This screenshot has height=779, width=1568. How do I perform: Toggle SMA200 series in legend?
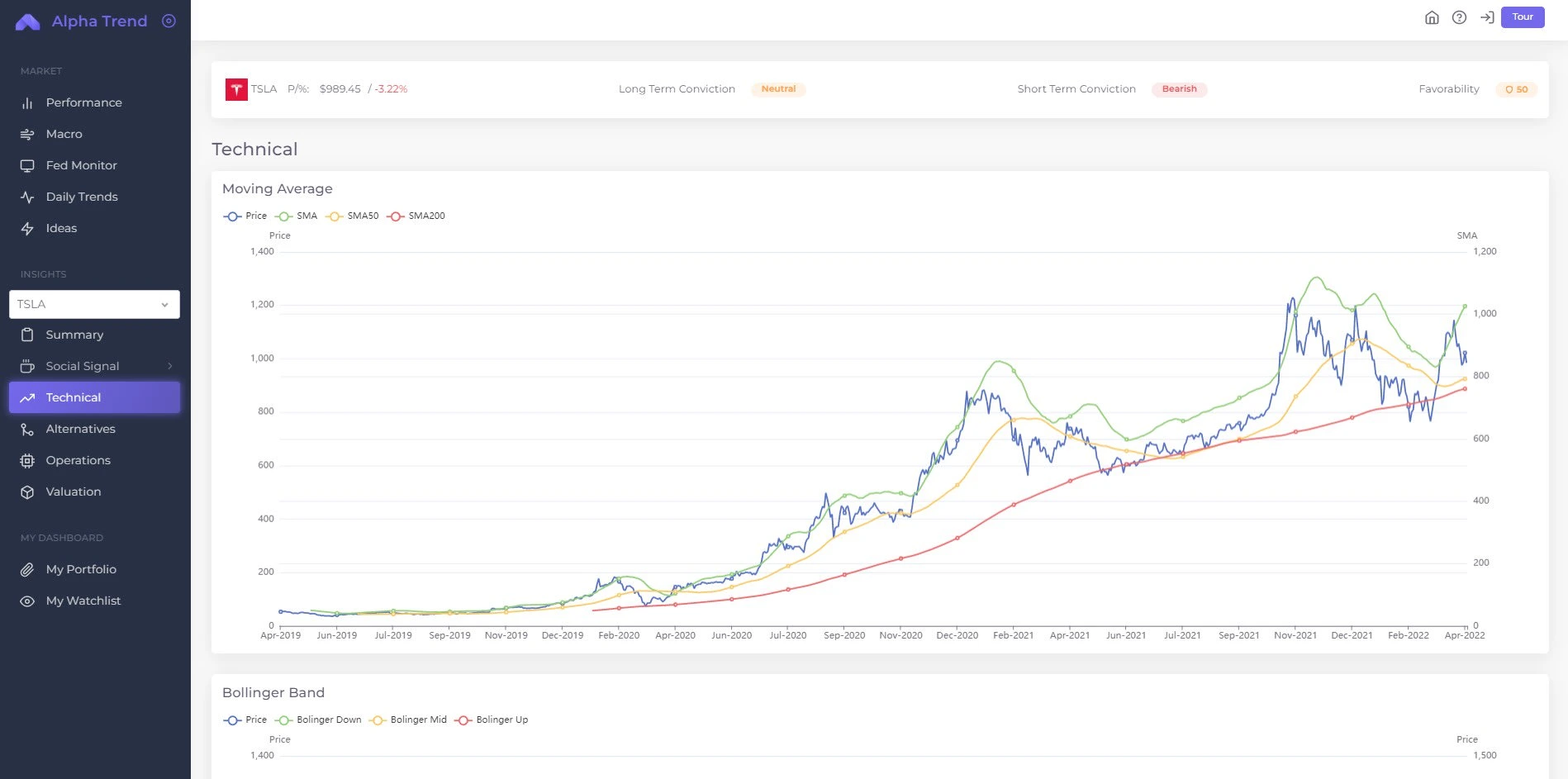point(416,216)
